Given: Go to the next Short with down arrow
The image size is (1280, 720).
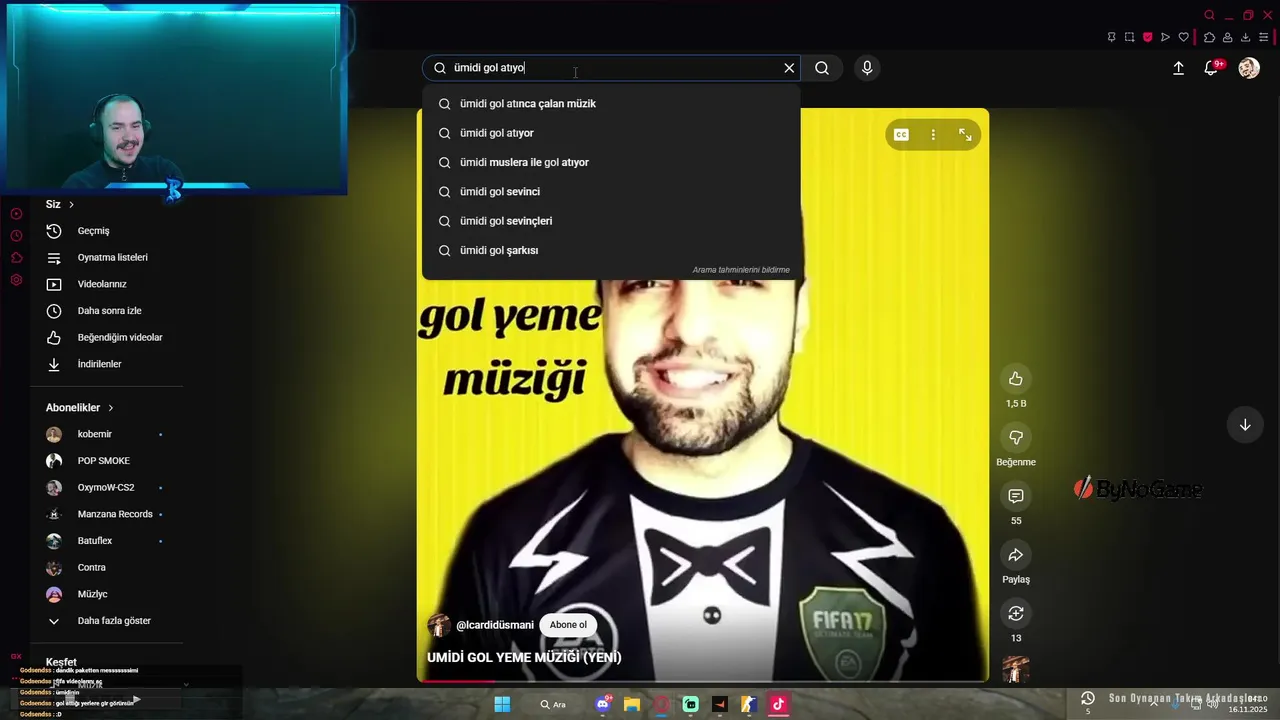Looking at the screenshot, I should tap(1245, 425).
